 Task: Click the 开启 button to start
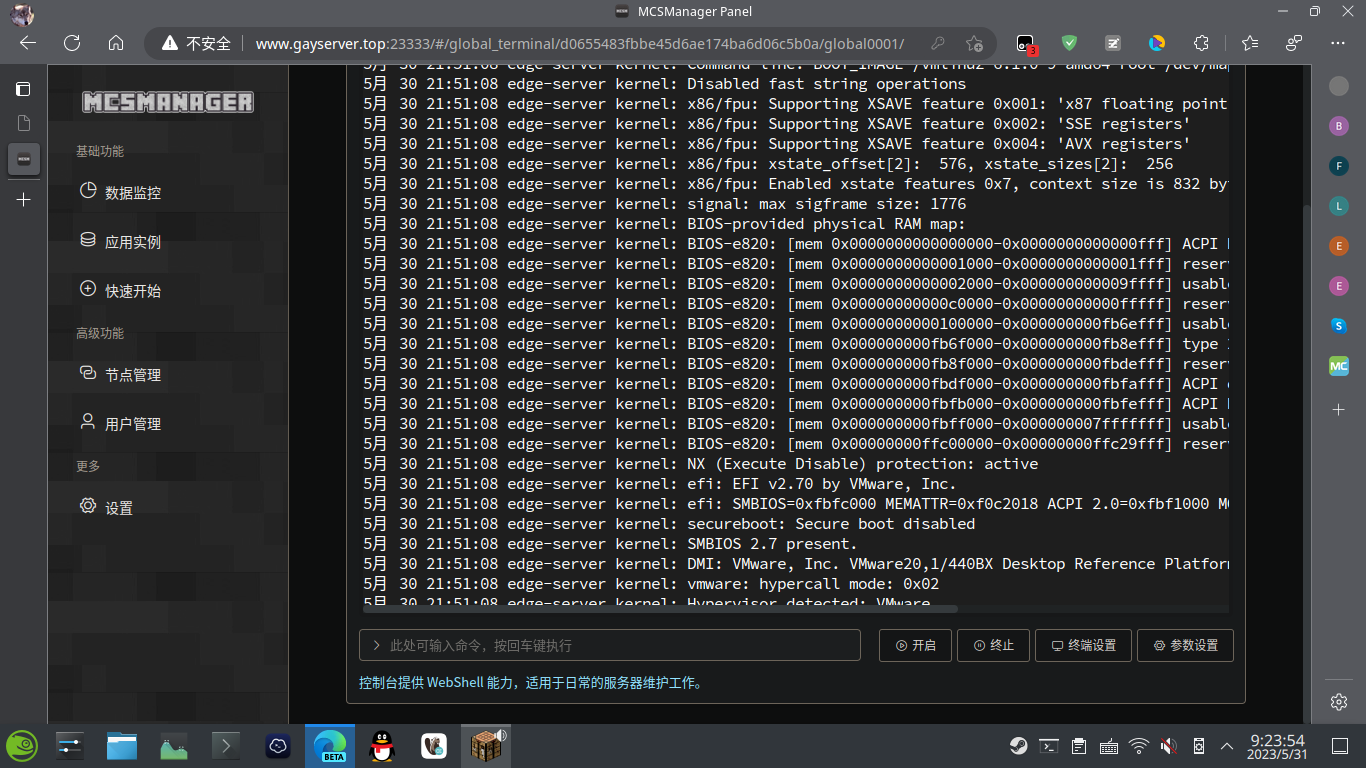[x=914, y=645]
